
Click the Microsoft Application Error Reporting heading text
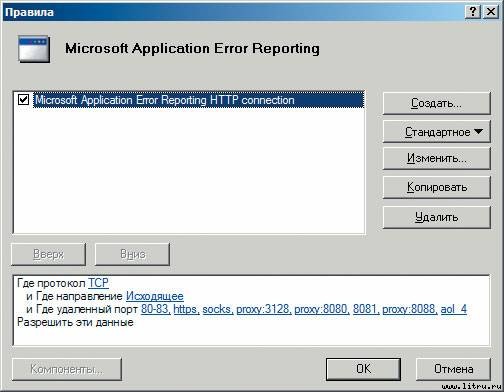pyautogui.click(x=192, y=49)
